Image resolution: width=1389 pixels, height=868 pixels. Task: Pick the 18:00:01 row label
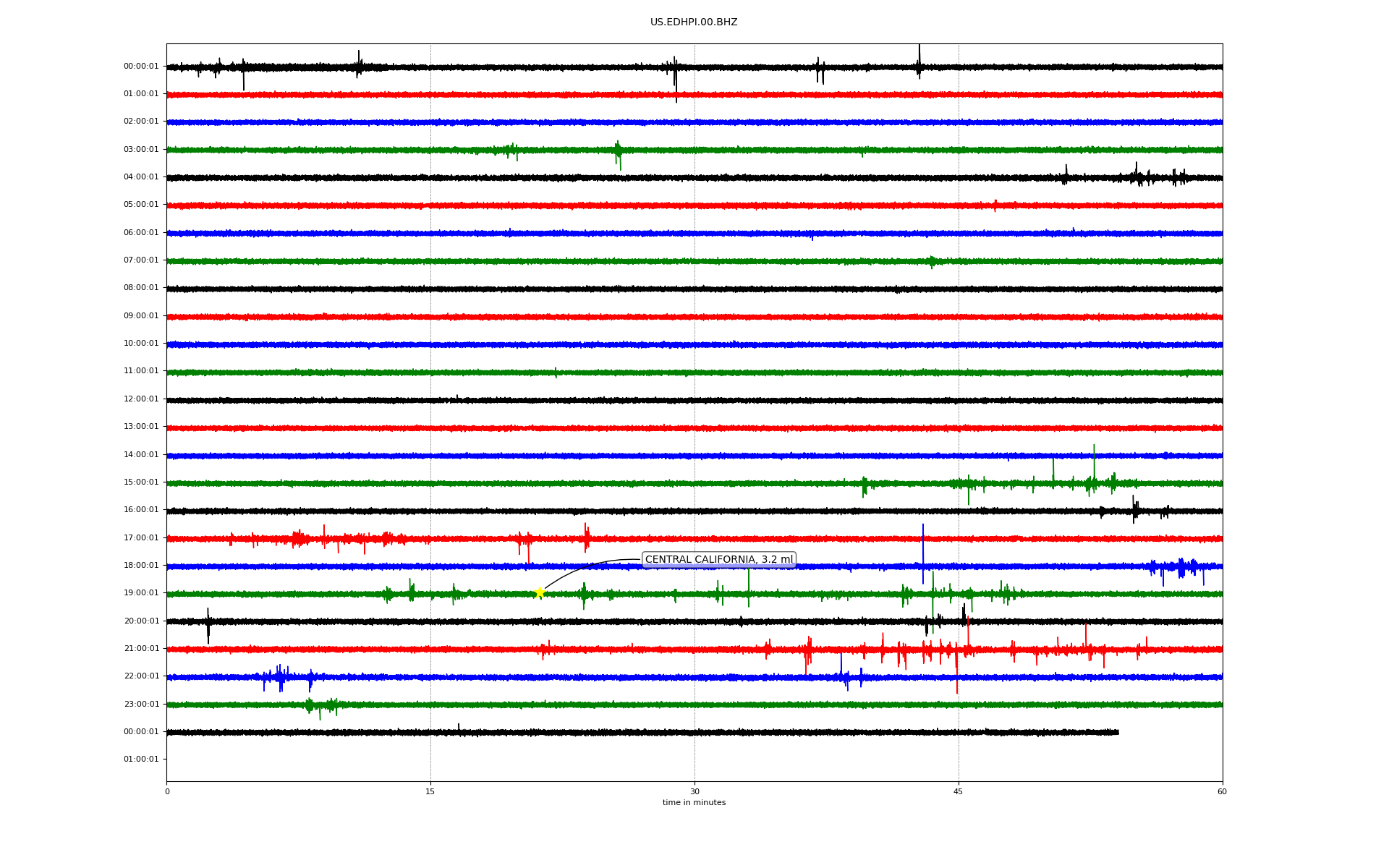pos(141,566)
